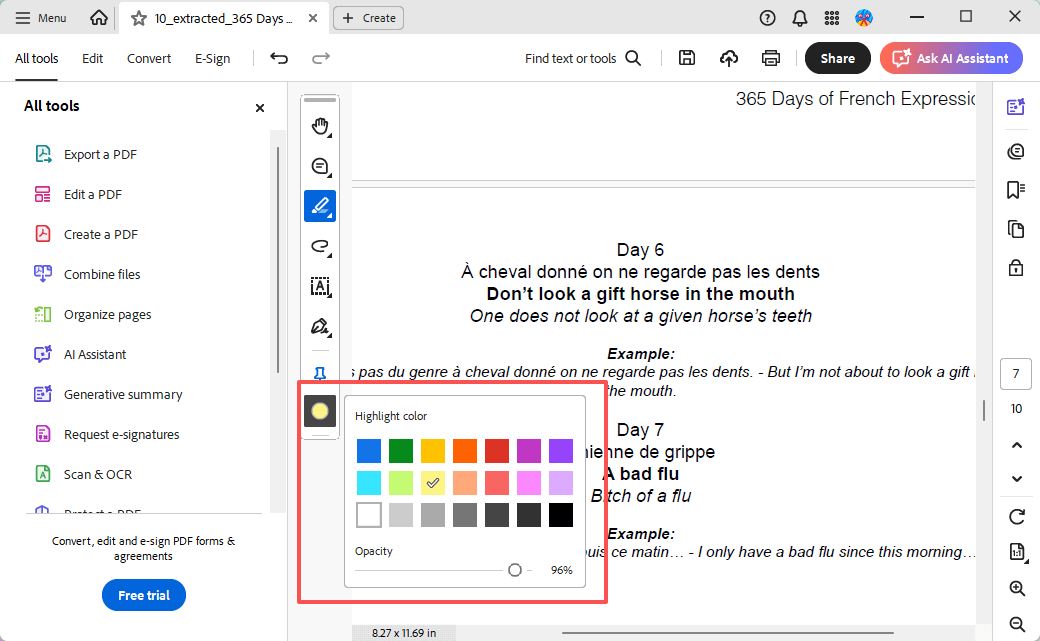Open the bookmarks panel on the right
Viewport: 1040px width, 641px height.
click(x=1016, y=190)
